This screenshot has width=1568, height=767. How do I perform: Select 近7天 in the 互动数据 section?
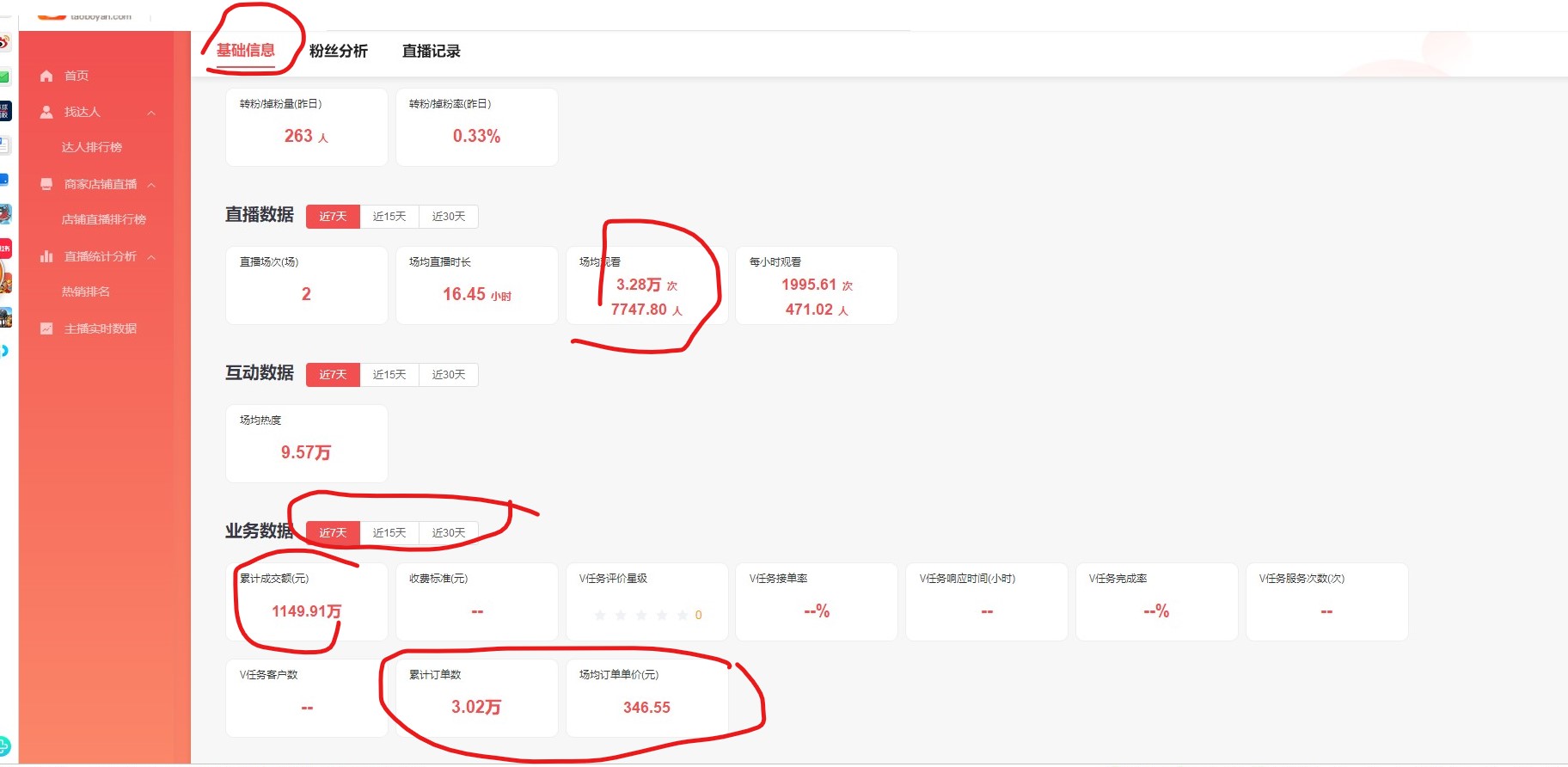pos(333,375)
